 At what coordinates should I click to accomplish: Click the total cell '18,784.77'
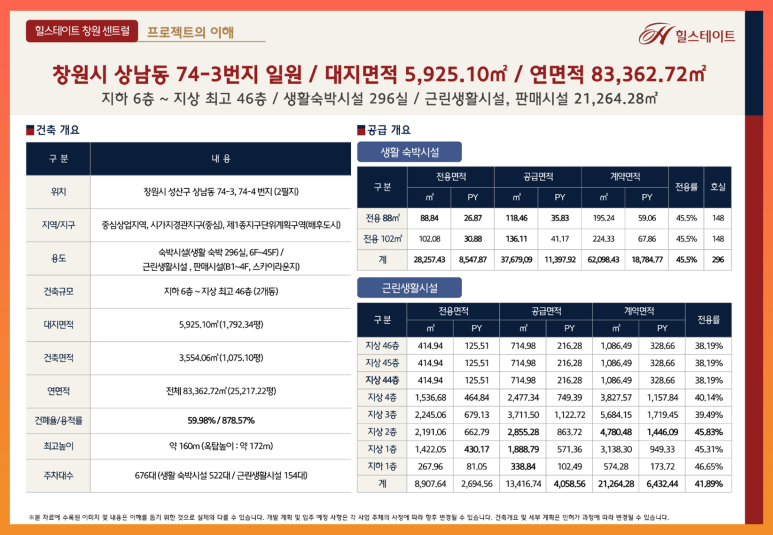tap(647, 259)
